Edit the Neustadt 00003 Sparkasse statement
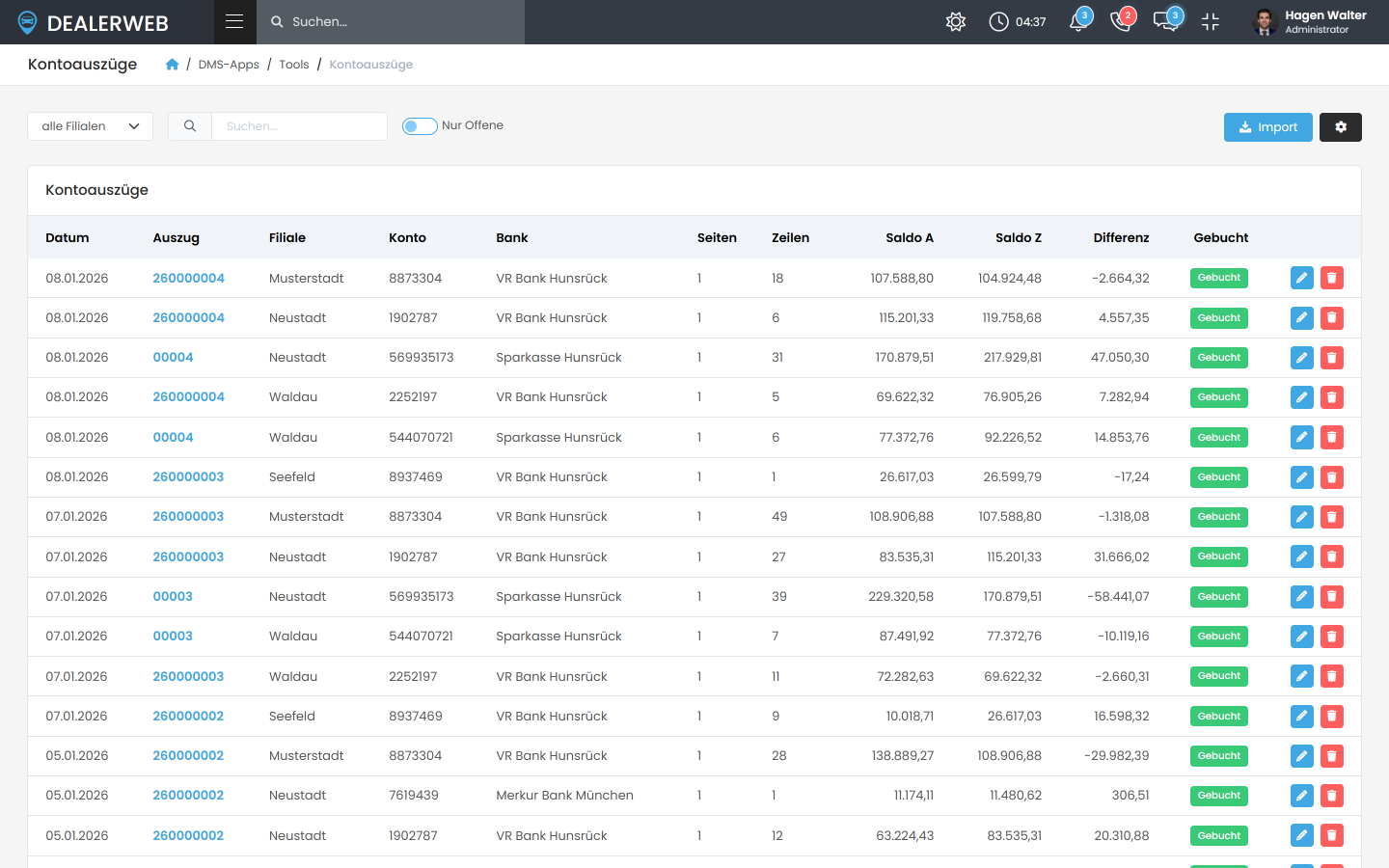Screen dimensions: 1389x868 point(1302,597)
